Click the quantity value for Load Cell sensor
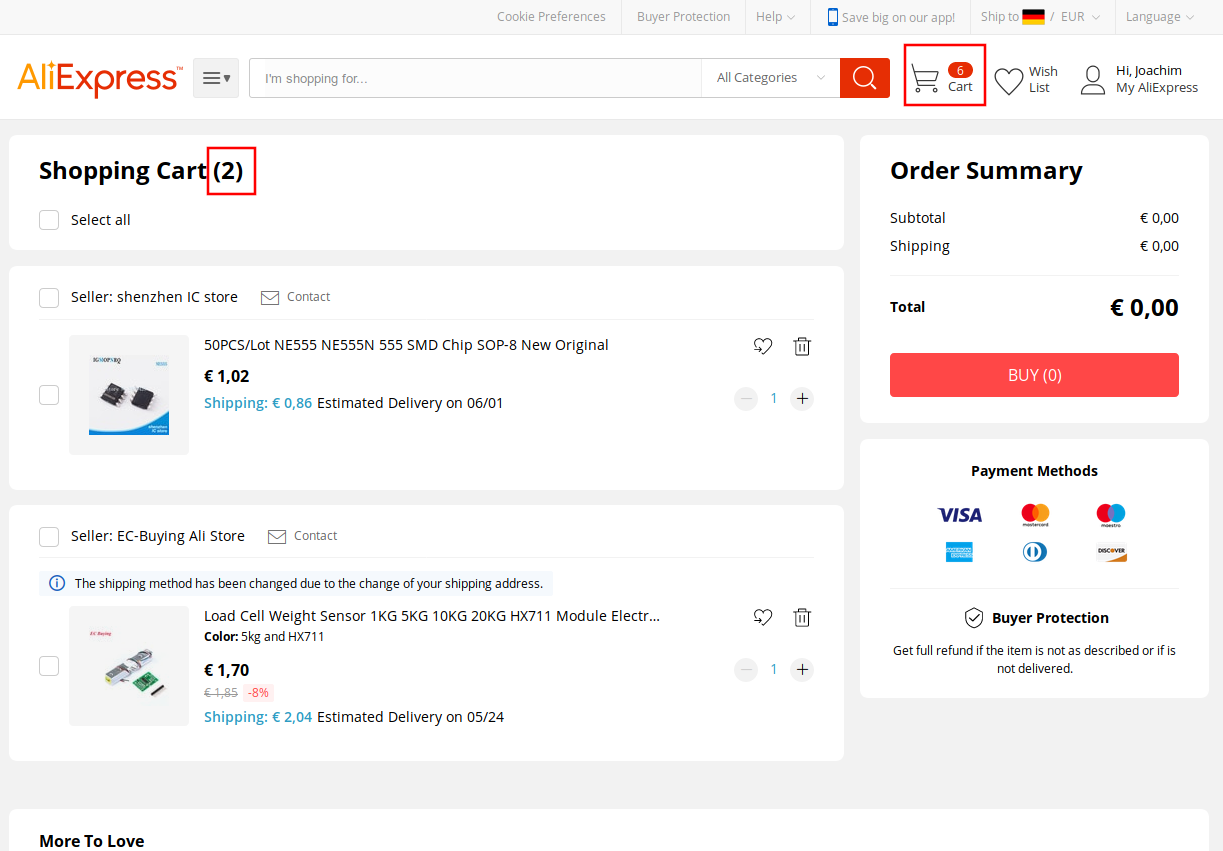Screen dimensions: 1223x851 coord(774,670)
